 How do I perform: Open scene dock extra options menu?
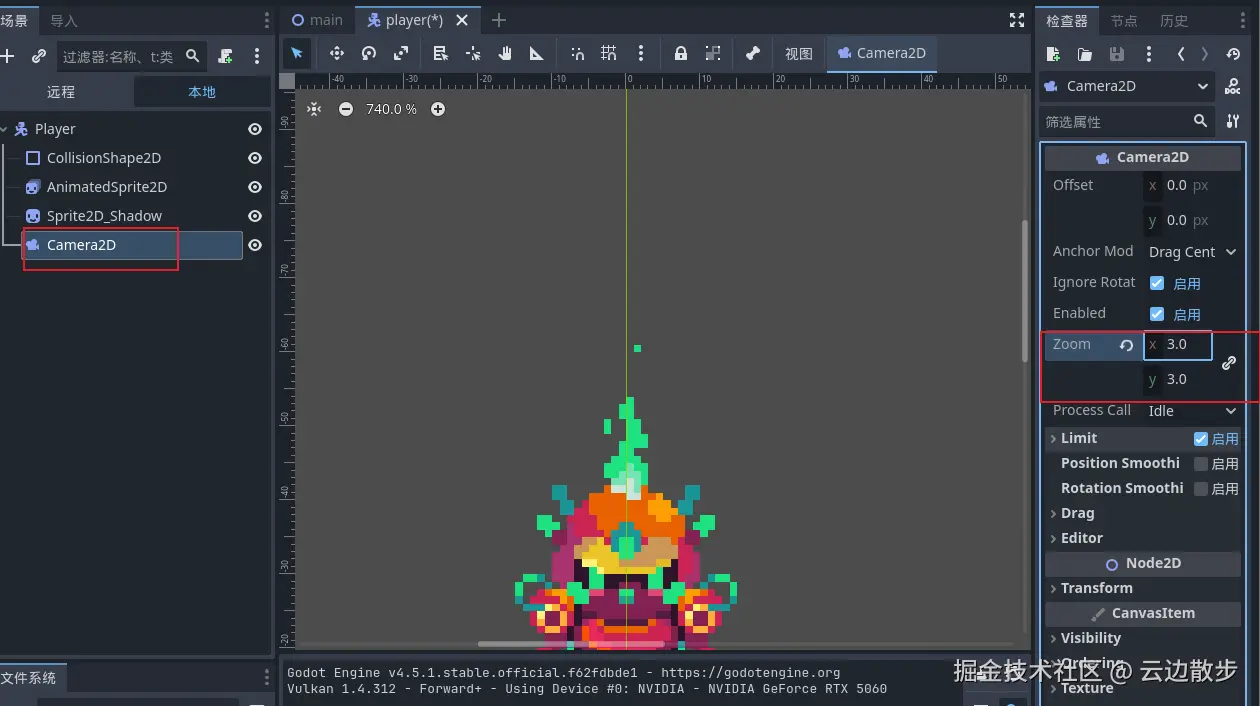[257, 56]
